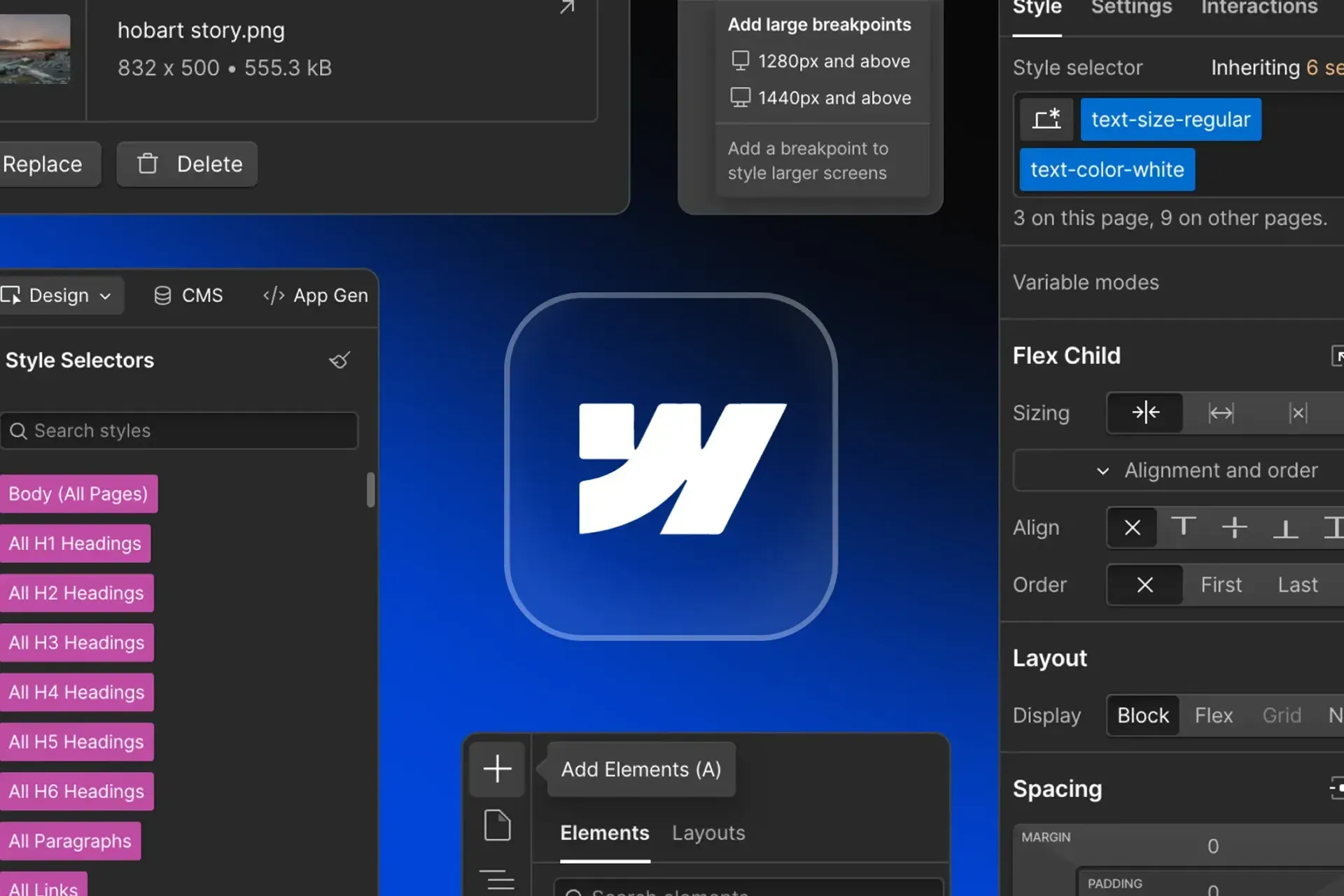
Task: Click the Style Selectors list scrollbar
Action: (371, 490)
